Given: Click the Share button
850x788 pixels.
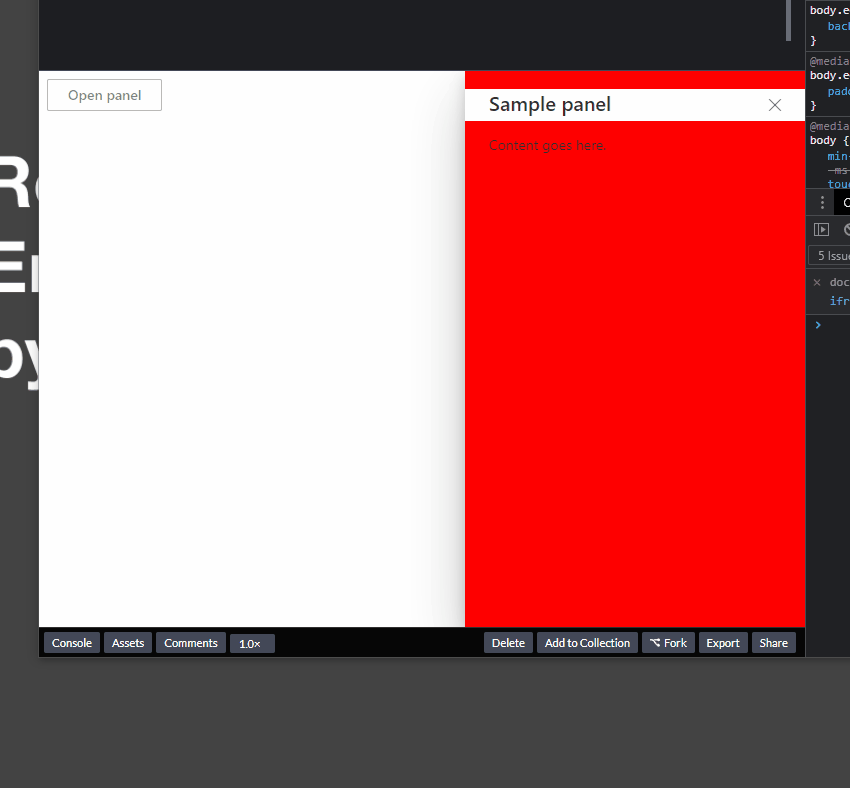Looking at the screenshot, I should point(774,643).
